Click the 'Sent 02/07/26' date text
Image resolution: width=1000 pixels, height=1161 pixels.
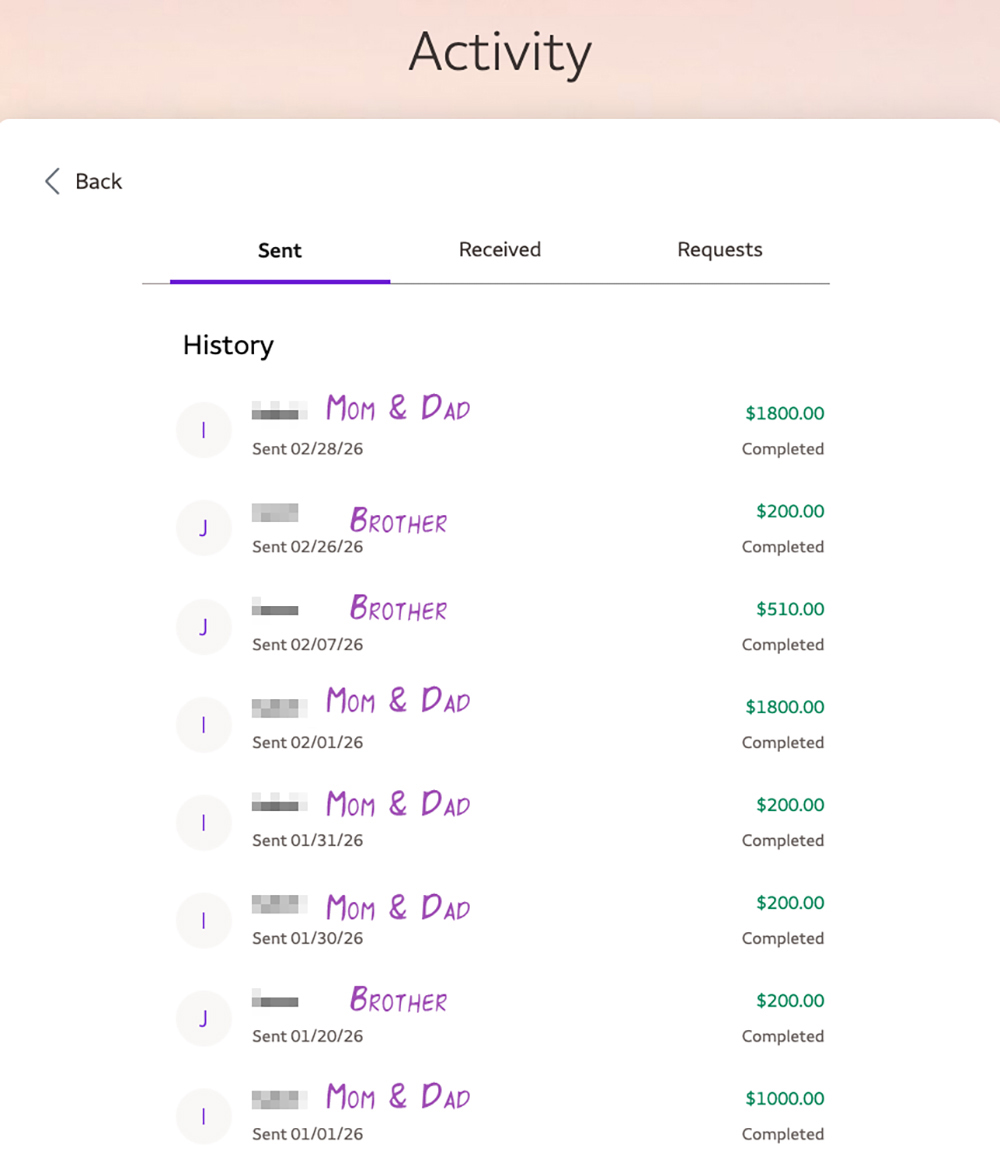click(x=307, y=644)
